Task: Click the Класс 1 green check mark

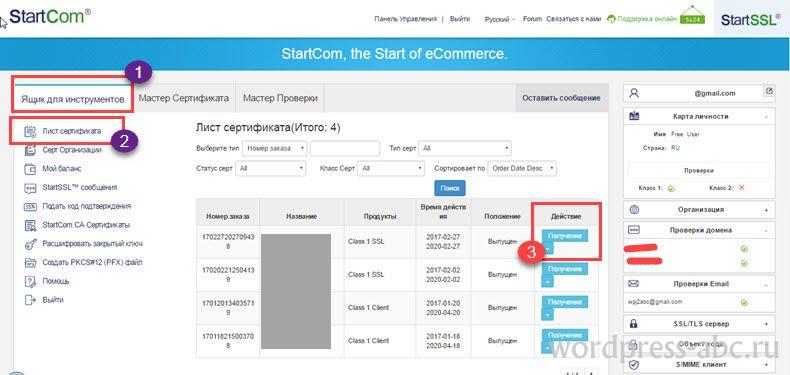Action: 671,188
